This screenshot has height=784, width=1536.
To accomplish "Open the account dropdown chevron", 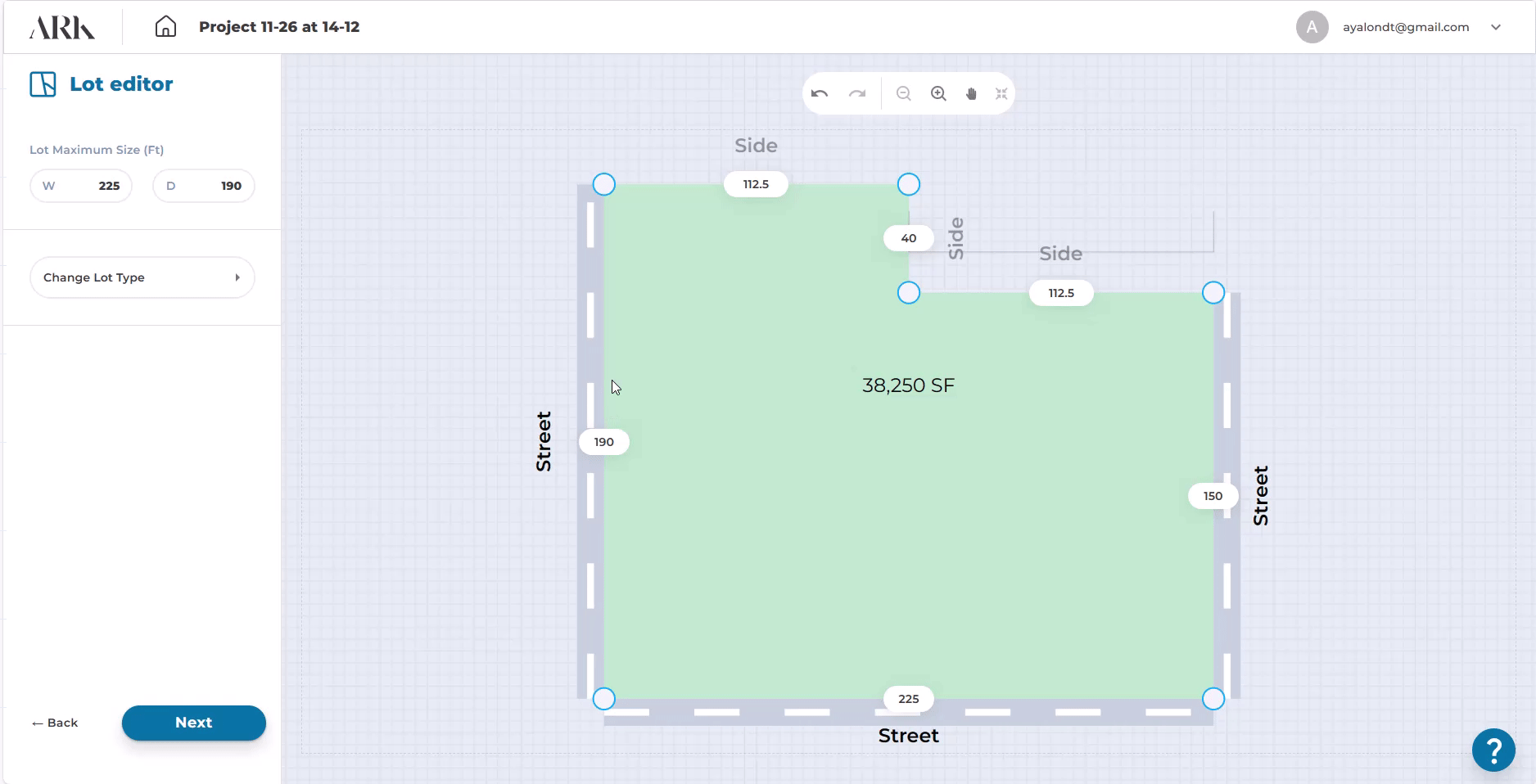I will pyautogui.click(x=1496, y=27).
